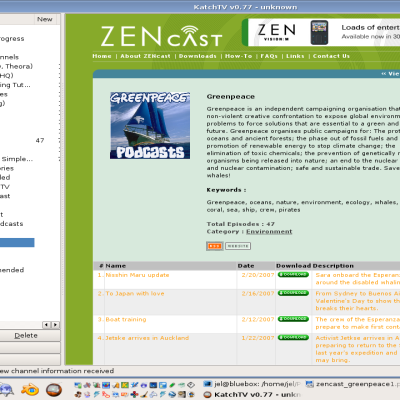Click the ZENcast logo

[x=161, y=36]
